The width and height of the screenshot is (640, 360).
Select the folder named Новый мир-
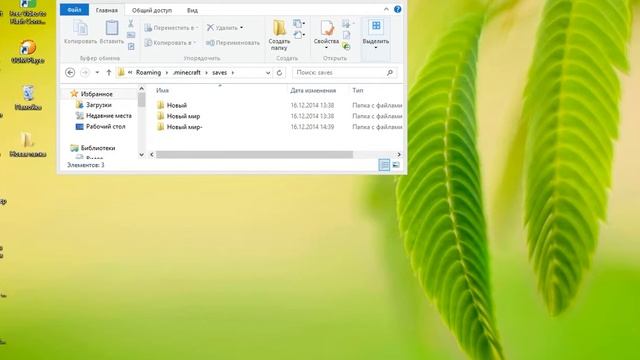[x=184, y=127]
